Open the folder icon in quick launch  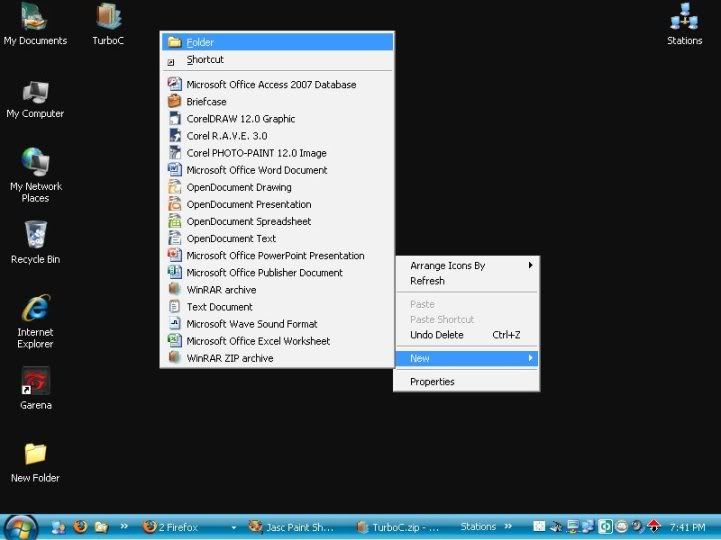(102, 527)
